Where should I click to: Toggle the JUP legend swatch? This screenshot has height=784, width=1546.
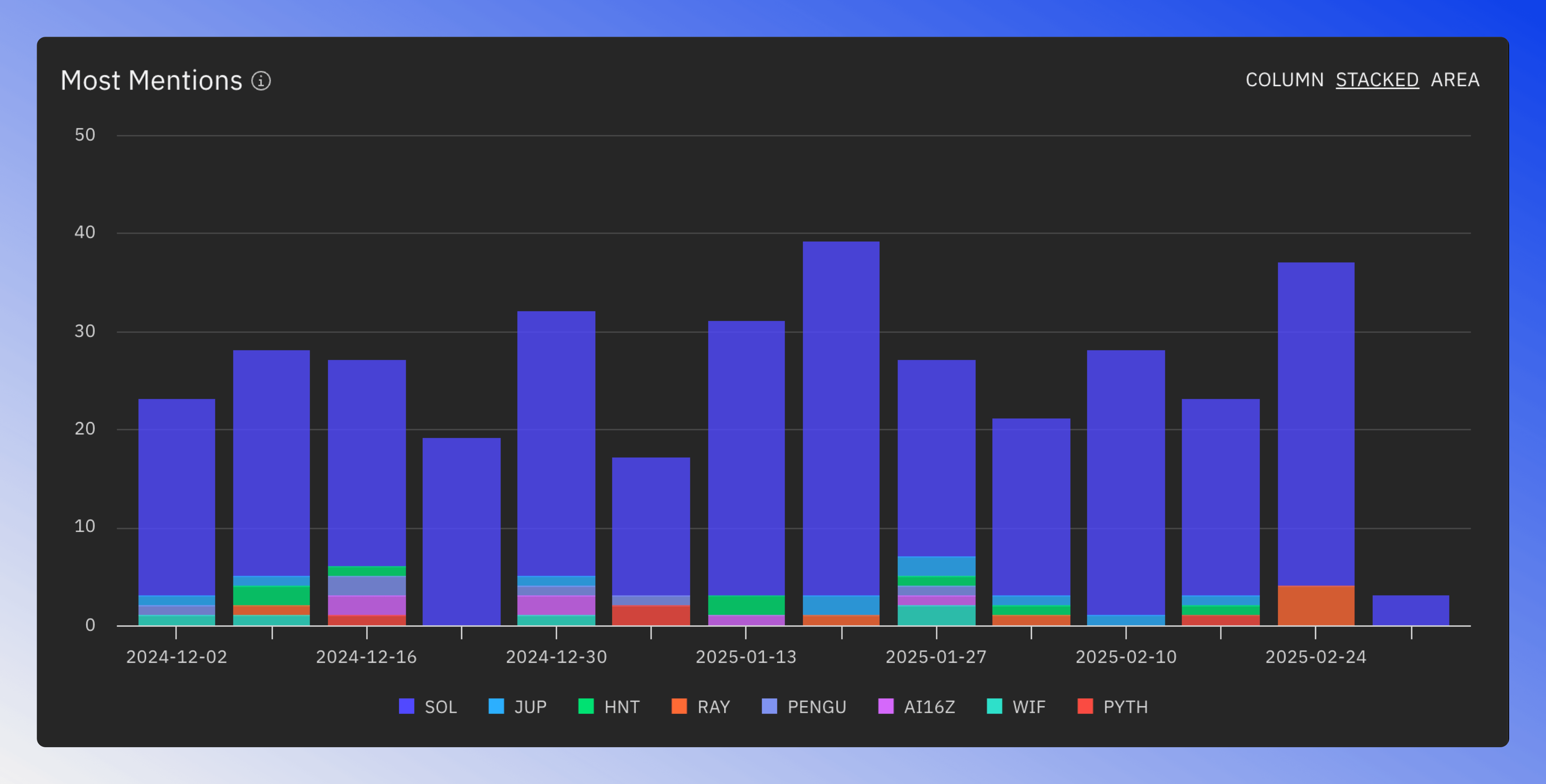coord(496,706)
